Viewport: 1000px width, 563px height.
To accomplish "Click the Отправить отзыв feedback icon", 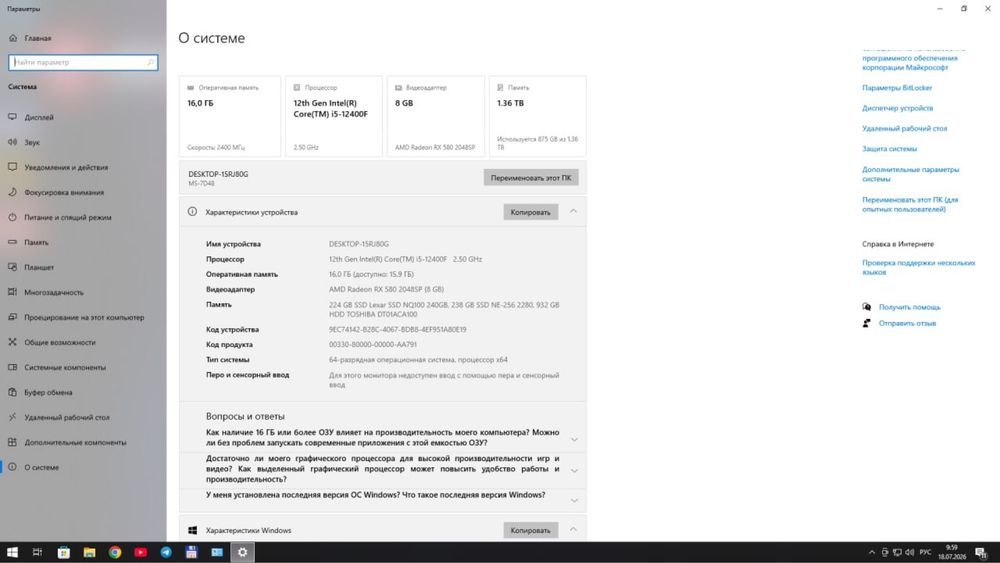I will 867,323.
